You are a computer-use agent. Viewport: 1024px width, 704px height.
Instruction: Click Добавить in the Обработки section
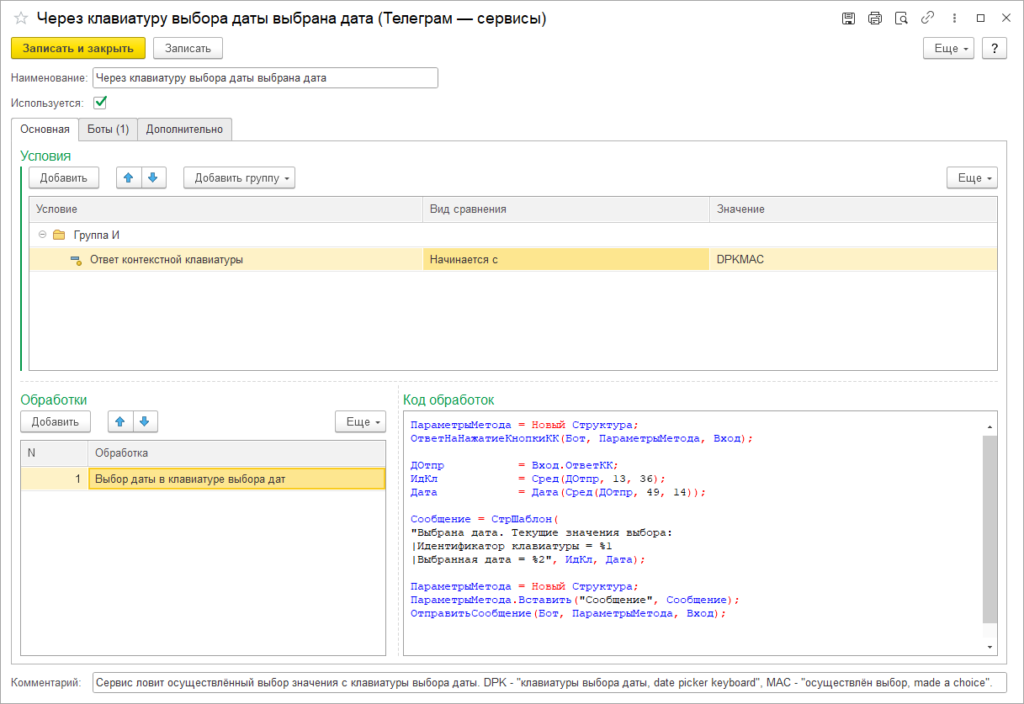[x=56, y=422]
